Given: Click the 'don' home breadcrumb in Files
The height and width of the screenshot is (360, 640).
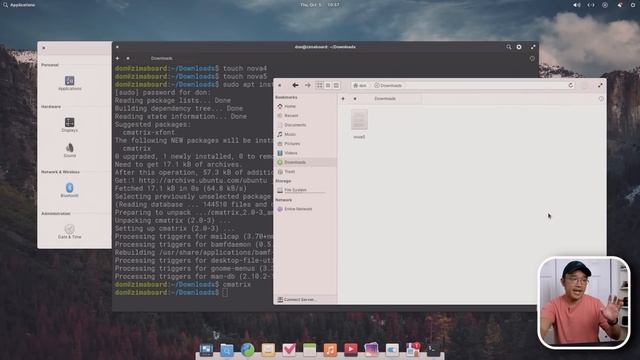Looking at the screenshot, I should pos(360,86).
